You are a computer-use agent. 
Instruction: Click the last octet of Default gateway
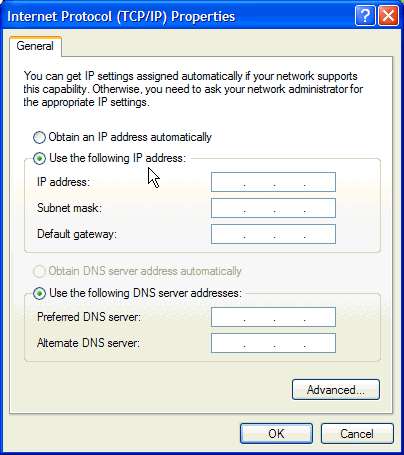click(x=319, y=234)
